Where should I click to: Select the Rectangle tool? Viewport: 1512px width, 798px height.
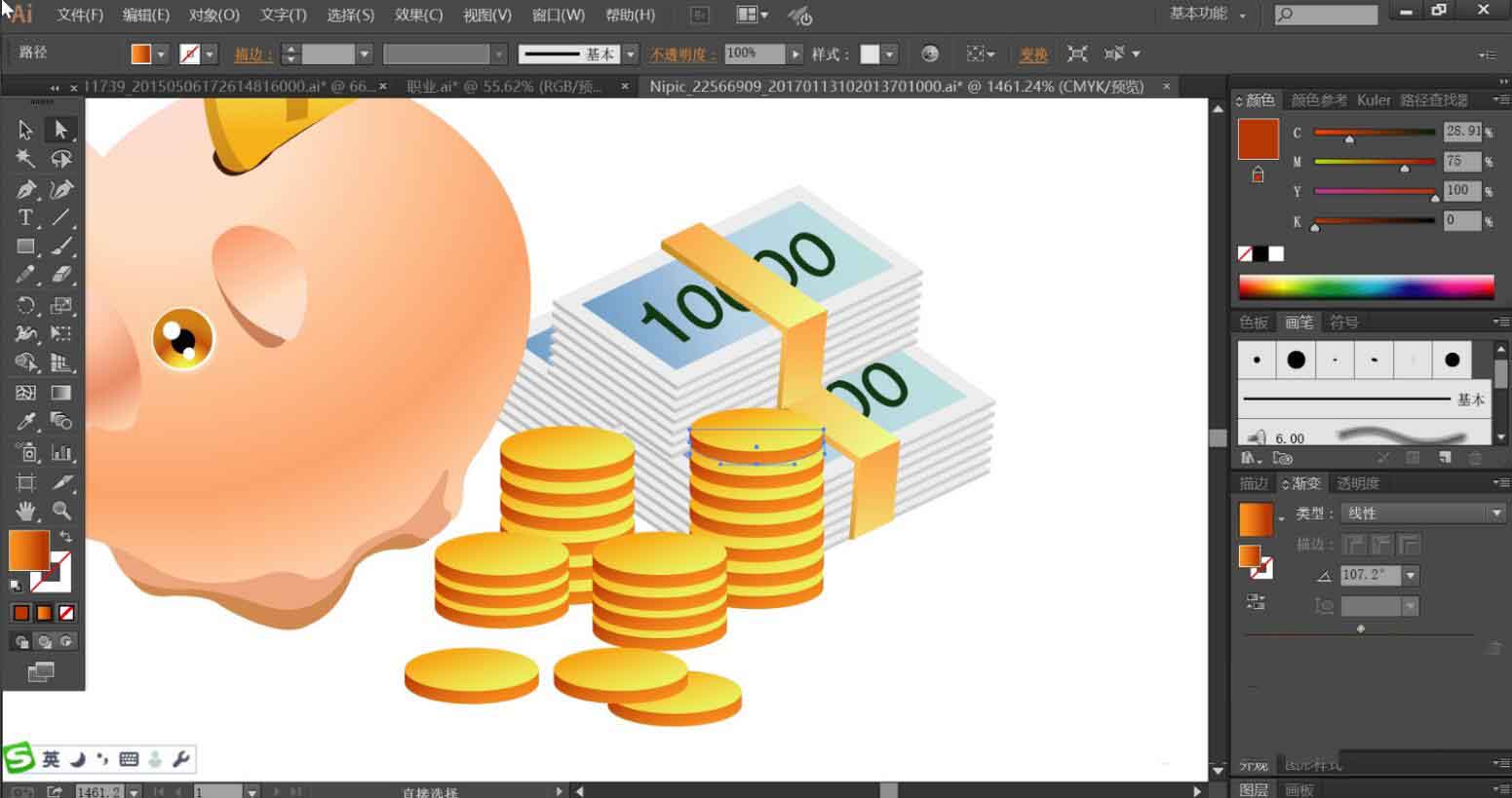point(25,247)
